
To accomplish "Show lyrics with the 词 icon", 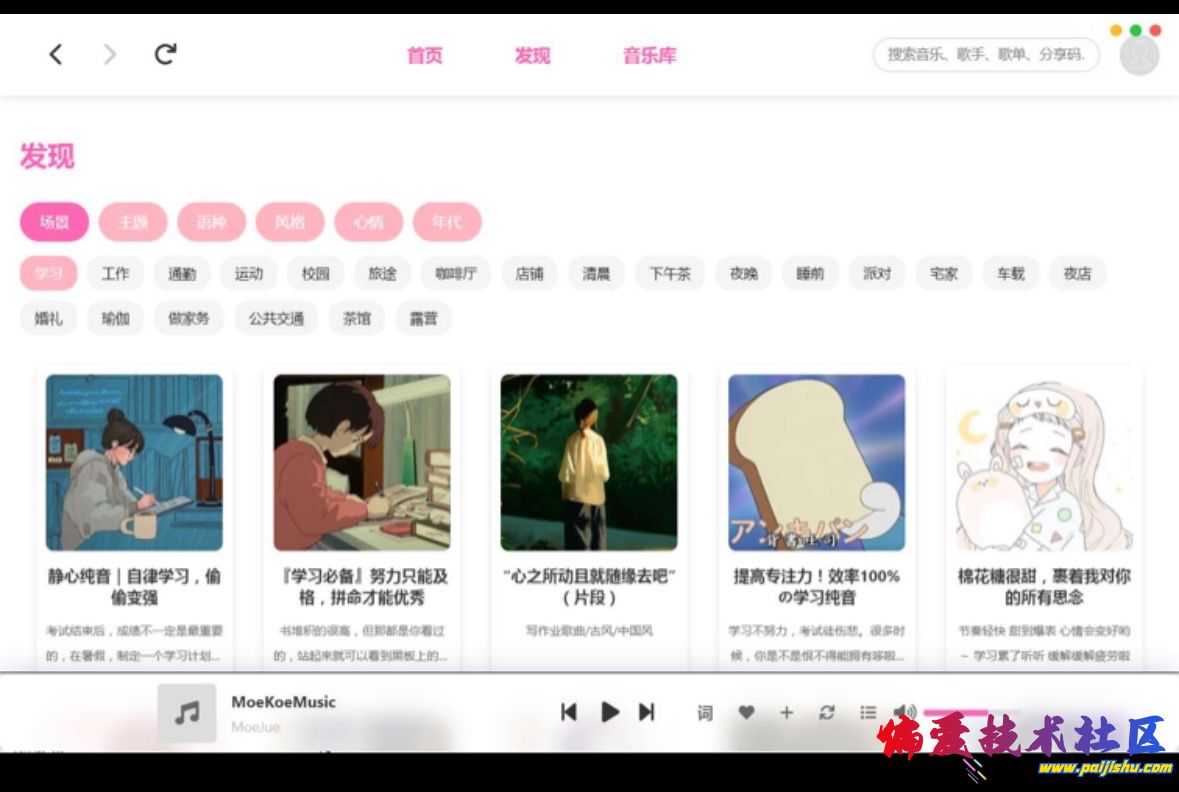I will (x=705, y=713).
